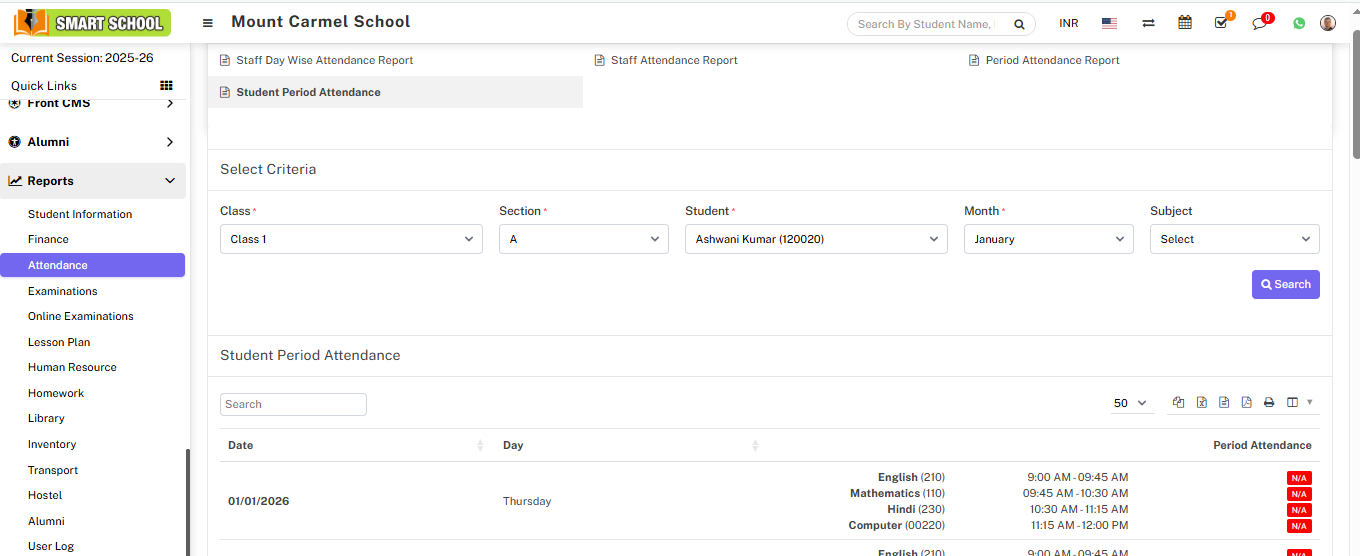Open the calendar icon in top bar
This screenshot has height=556, width=1360.
tap(1185, 23)
